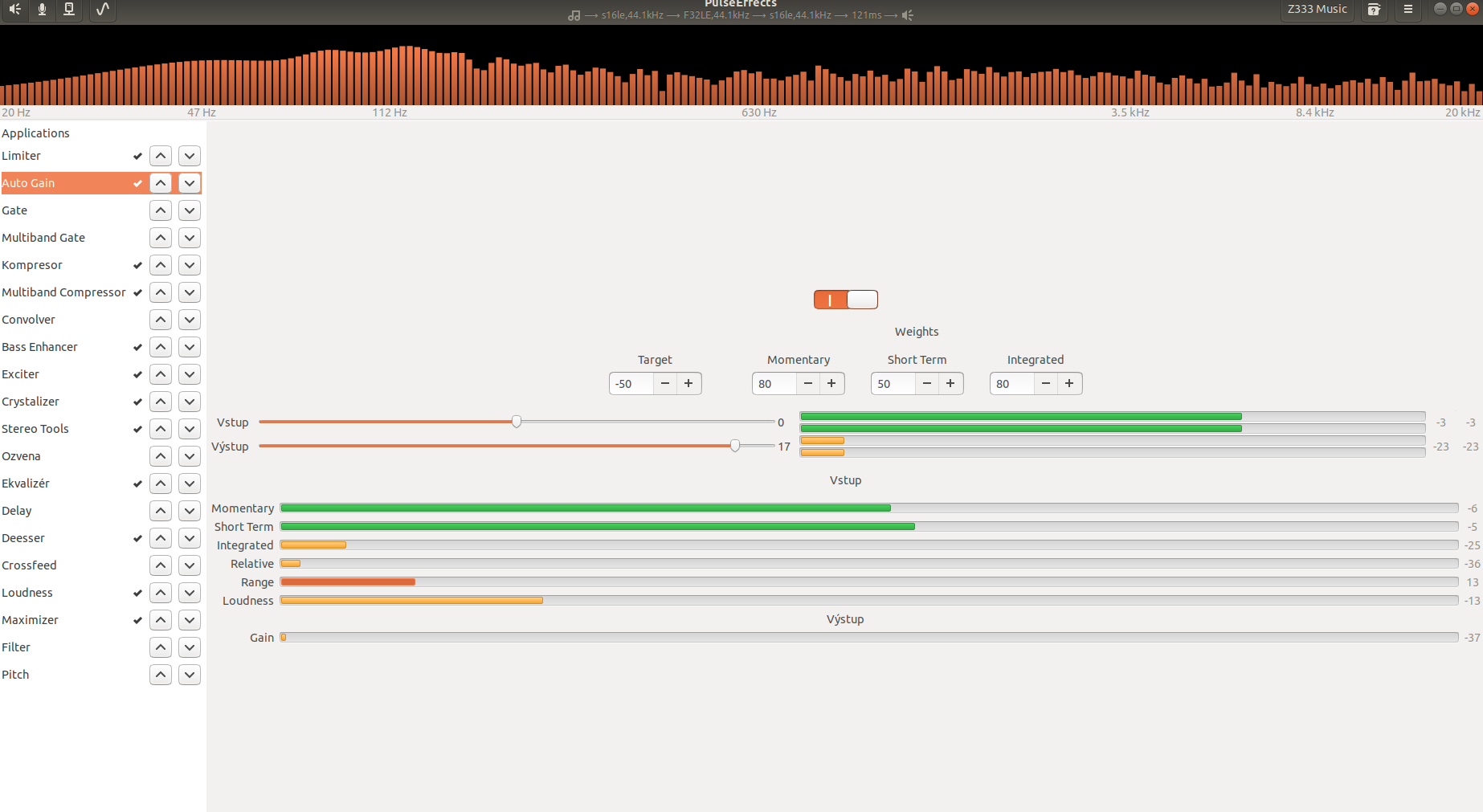1483x812 pixels.
Task: Move Exciter plugin down
Action: pos(190,374)
